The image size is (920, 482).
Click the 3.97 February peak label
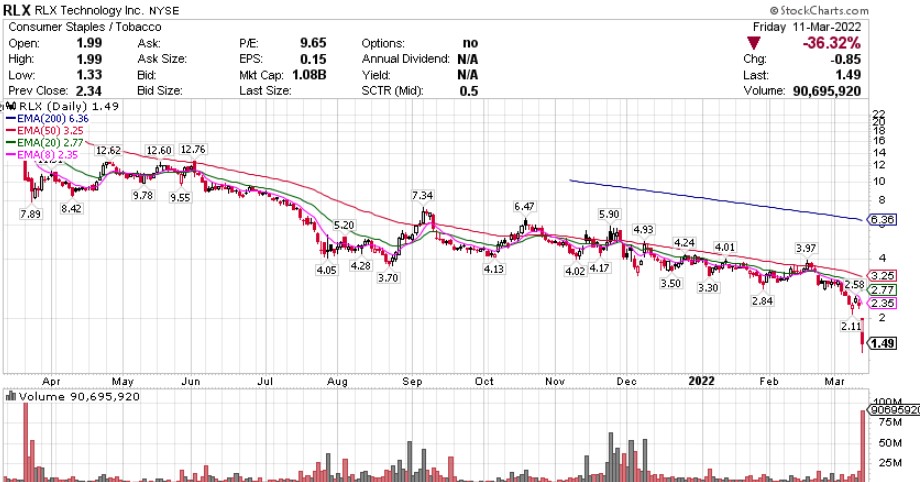pos(806,249)
